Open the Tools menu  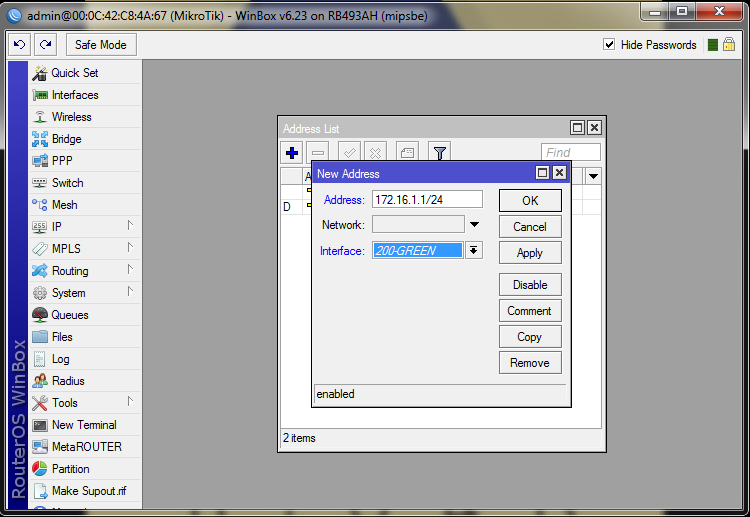click(x=86, y=403)
